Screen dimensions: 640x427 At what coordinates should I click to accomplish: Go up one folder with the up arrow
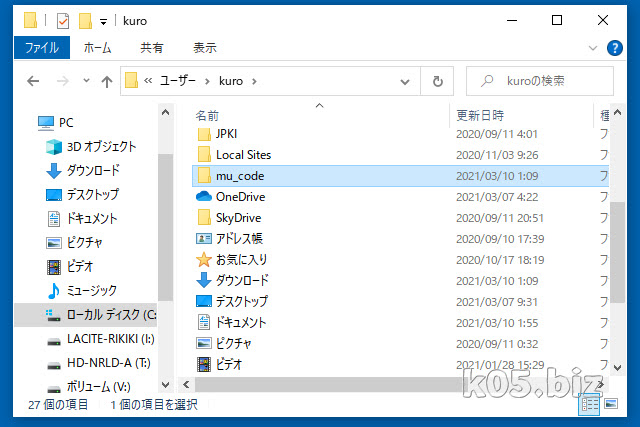107,82
